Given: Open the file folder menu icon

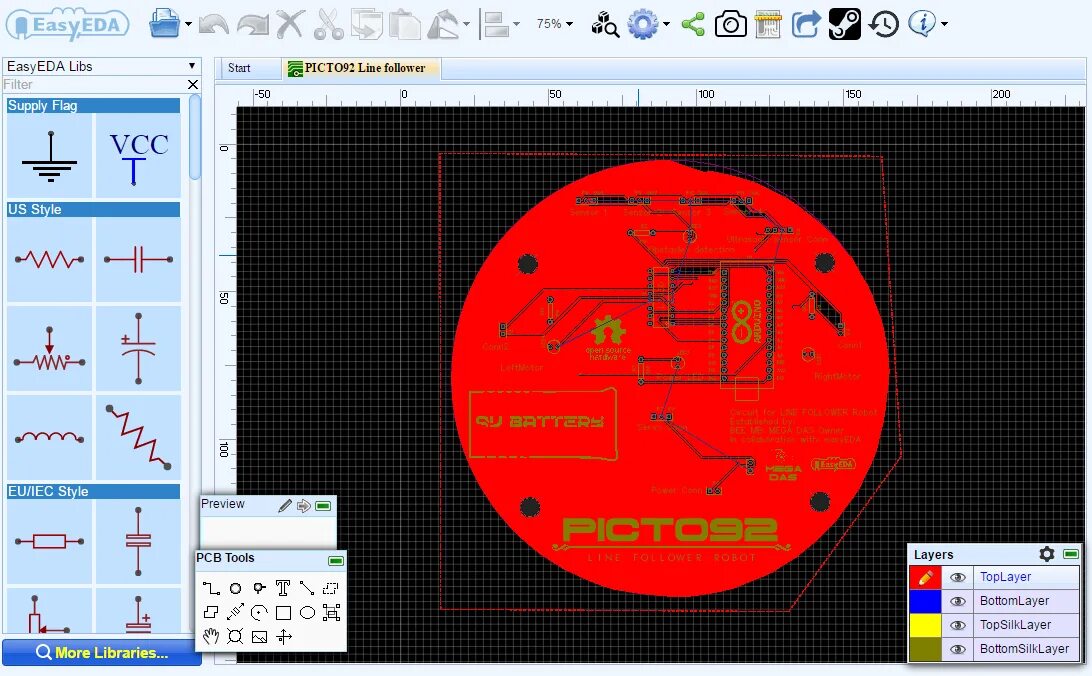Looking at the screenshot, I should coord(164,24).
